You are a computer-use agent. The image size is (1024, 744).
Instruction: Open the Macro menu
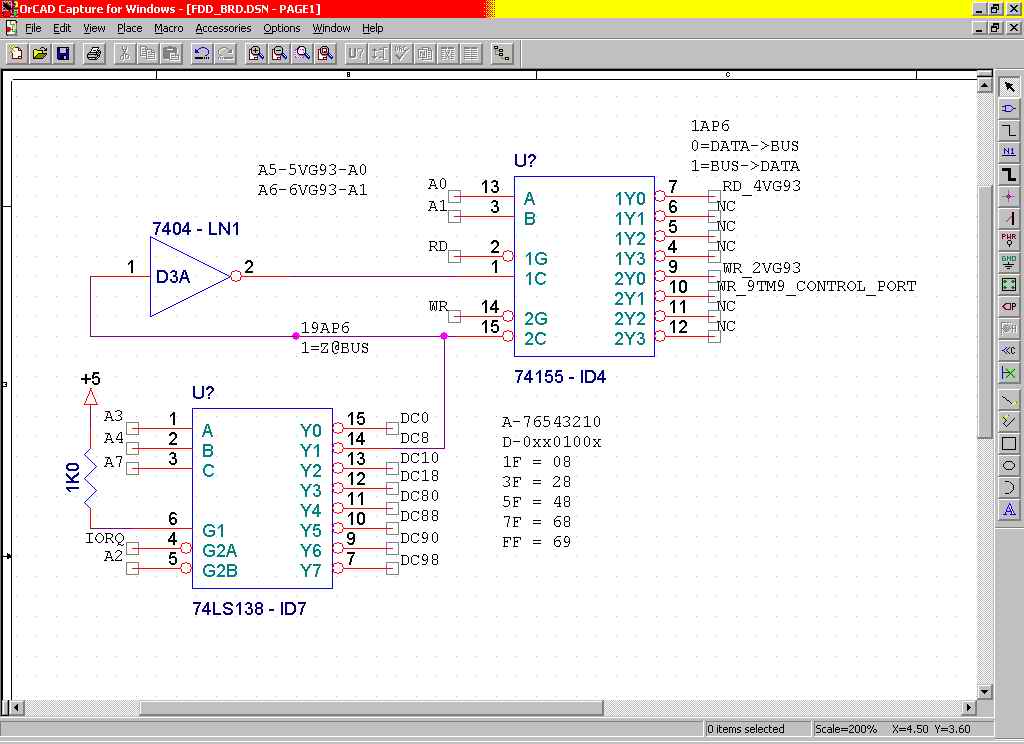[168, 28]
